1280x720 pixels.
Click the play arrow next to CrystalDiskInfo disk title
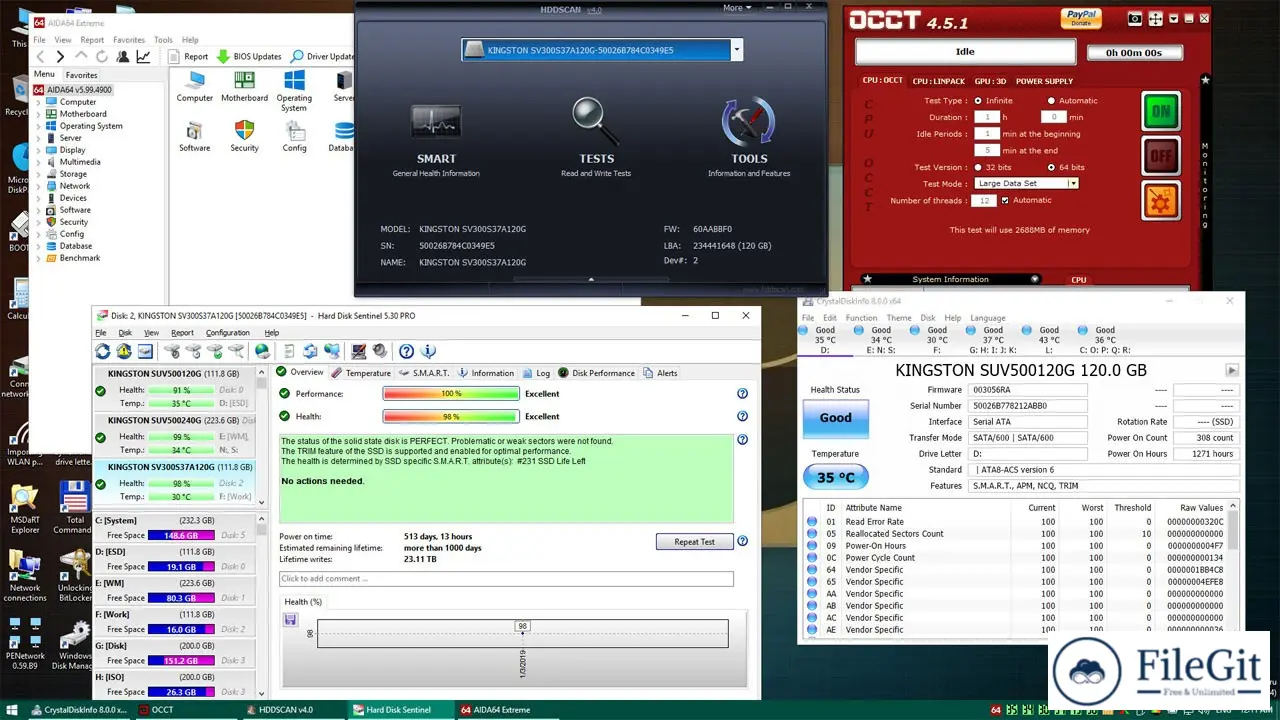[x=1232, y=370]
